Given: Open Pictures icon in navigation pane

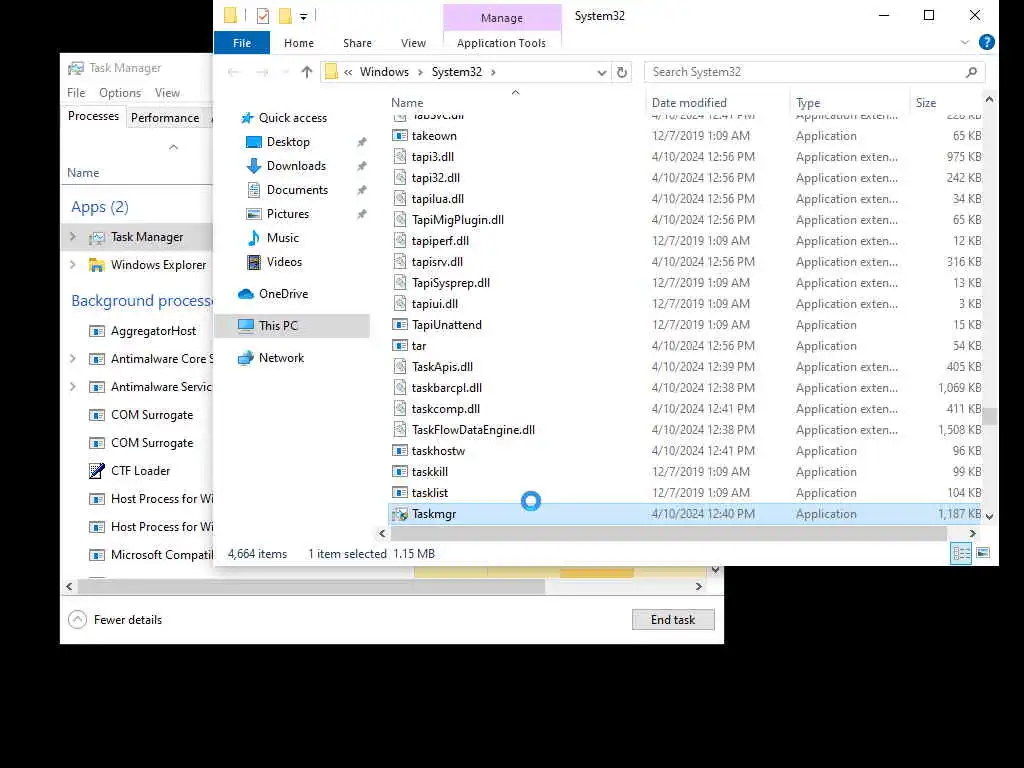Looking at the screenshot, I should coord(253,214).
